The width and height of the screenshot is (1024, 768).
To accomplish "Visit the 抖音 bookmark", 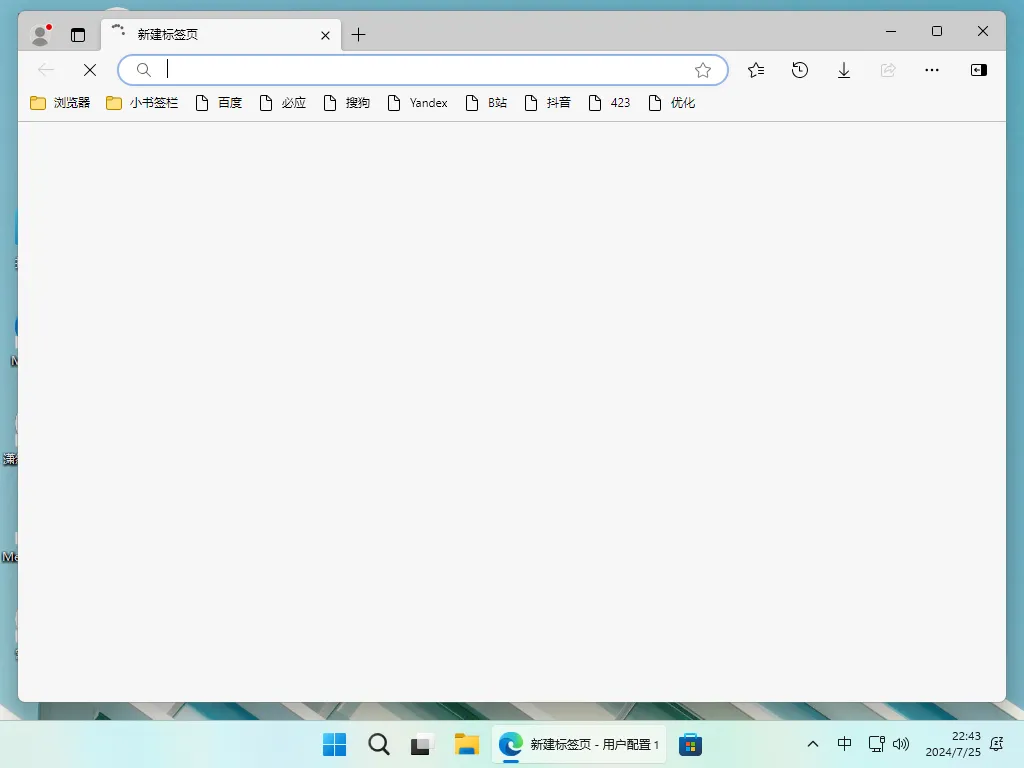I will pyautogui.click(x=548, y=102).
